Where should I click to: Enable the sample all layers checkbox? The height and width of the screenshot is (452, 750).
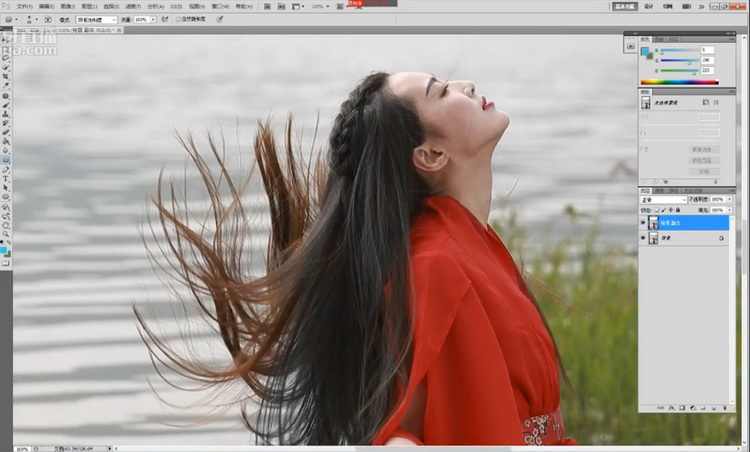pyautogui.click(x=179, y=19)
